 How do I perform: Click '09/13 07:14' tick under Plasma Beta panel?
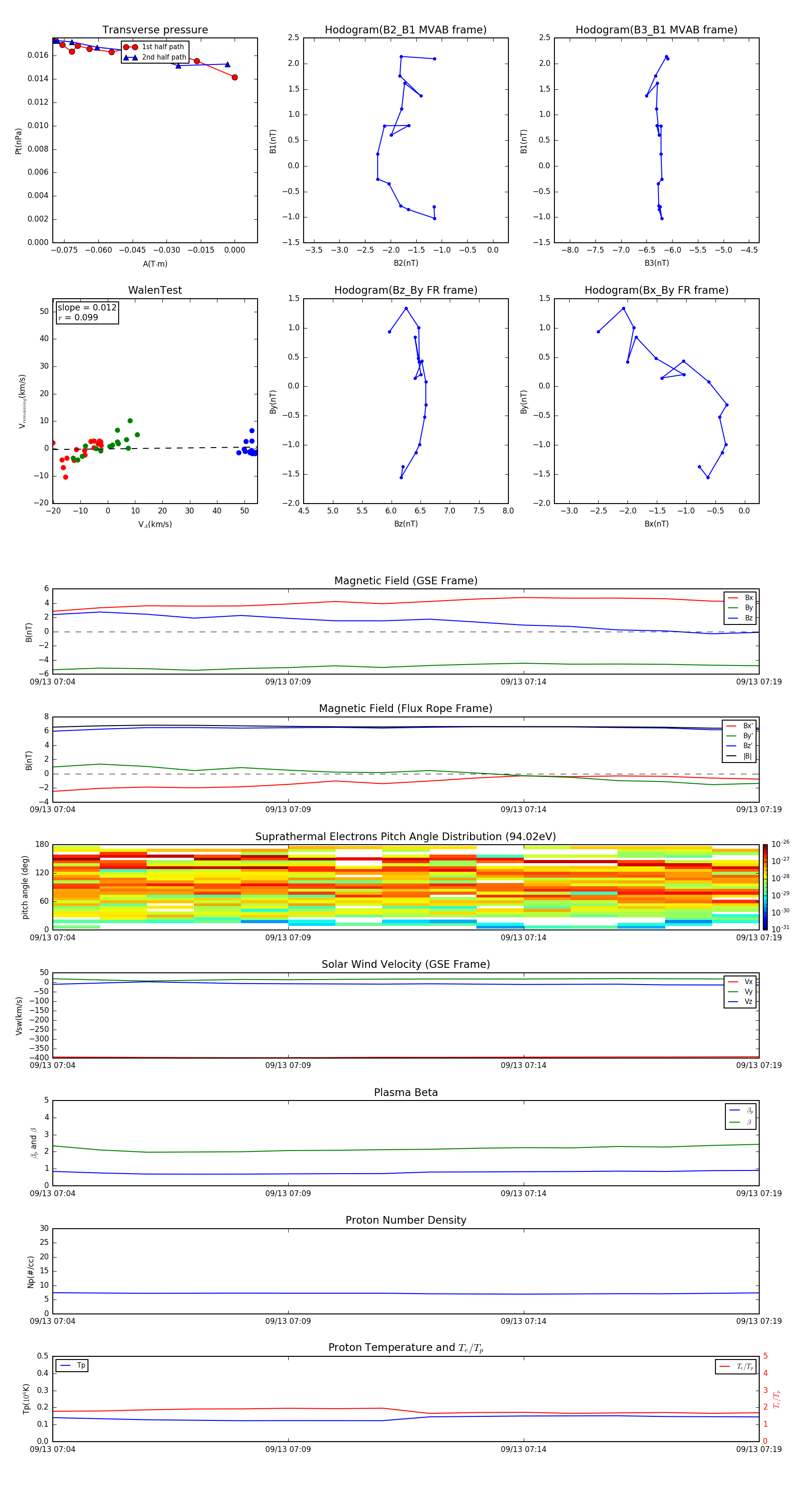pos(524,1193)
